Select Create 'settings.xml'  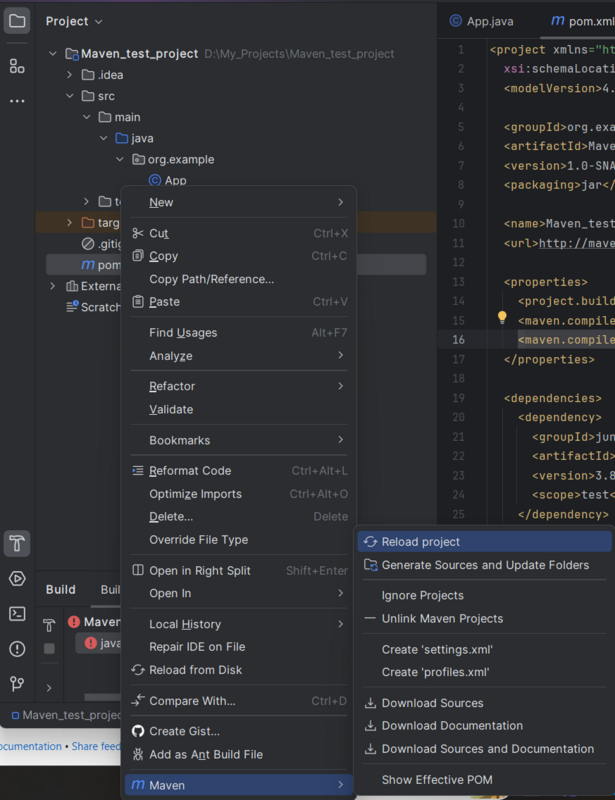point(484,649)
